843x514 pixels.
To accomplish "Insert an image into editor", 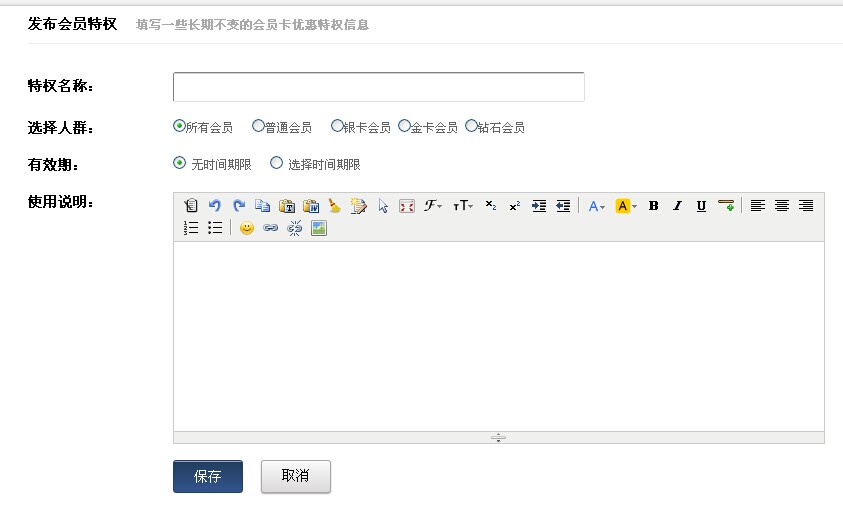I will (x=319, y=228).
